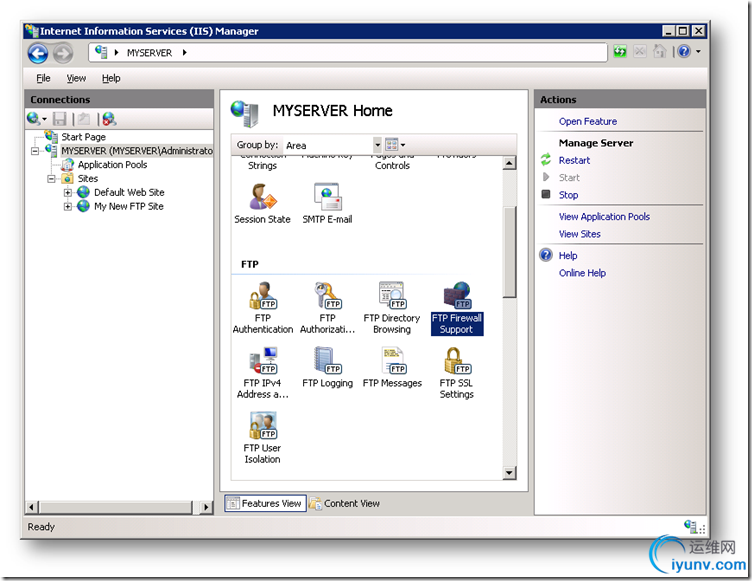Switch to Features View tab
The width and height of the screenshot is (752, 581).
point(265,503)
